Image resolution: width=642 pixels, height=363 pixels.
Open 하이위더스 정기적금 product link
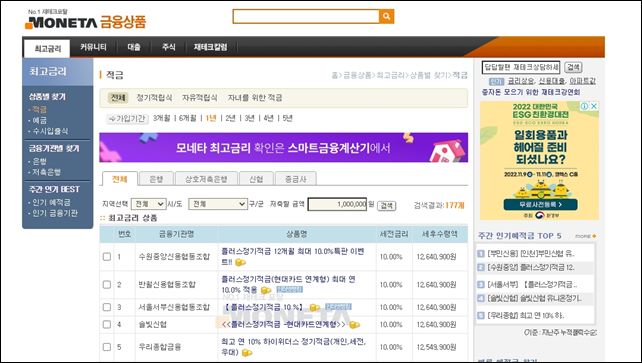pos(294,347)
